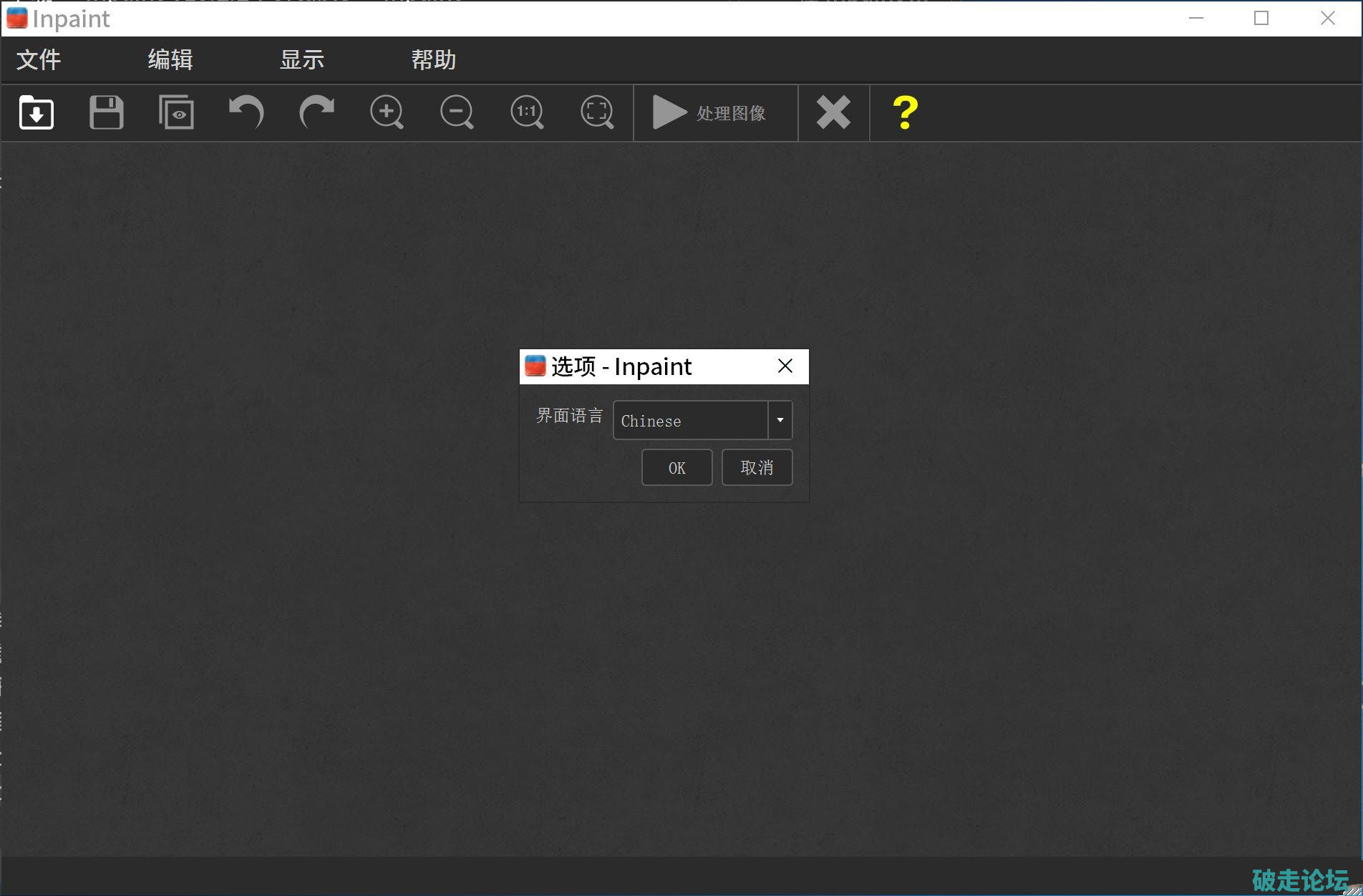
Task: Zoom out with the minus magnifier
Action: tap(457, 112)
